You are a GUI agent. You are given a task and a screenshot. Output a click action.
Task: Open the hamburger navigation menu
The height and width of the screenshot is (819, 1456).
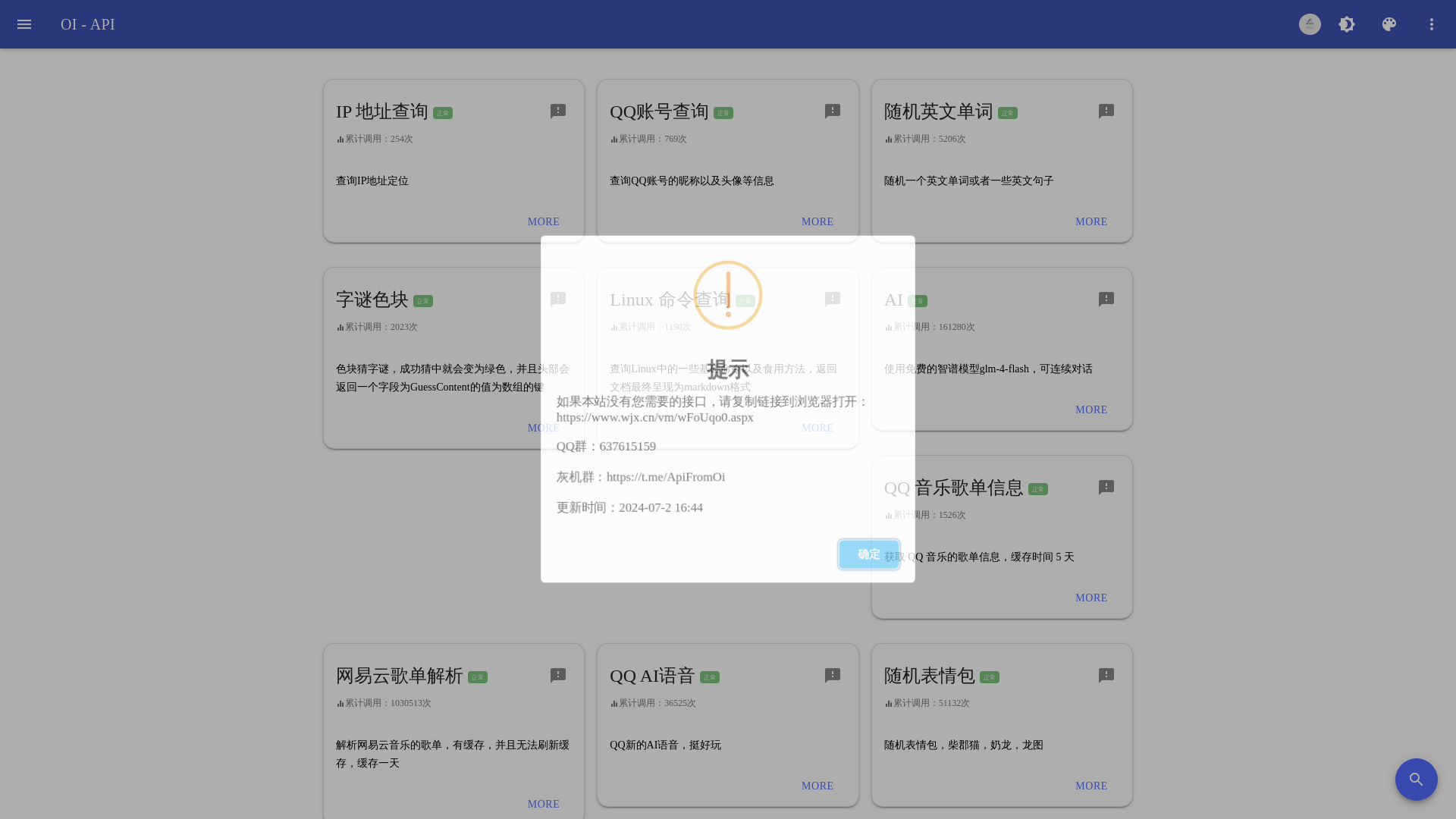tap(24, 24)
